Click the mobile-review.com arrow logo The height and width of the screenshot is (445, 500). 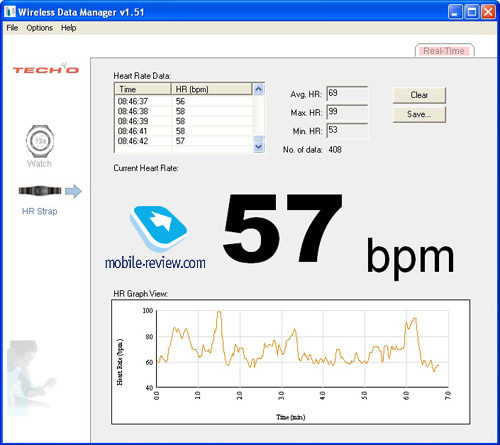[x=158, y=228]
